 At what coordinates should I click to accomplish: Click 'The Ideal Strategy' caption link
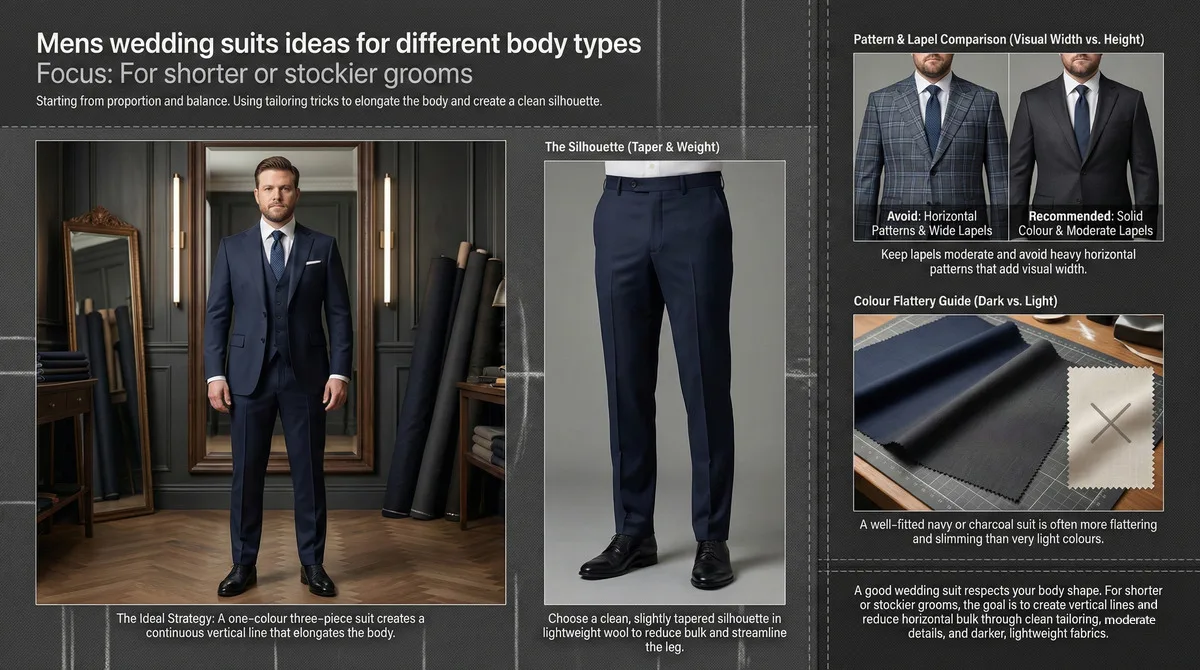pyautogui.click(x=270, y=625)
